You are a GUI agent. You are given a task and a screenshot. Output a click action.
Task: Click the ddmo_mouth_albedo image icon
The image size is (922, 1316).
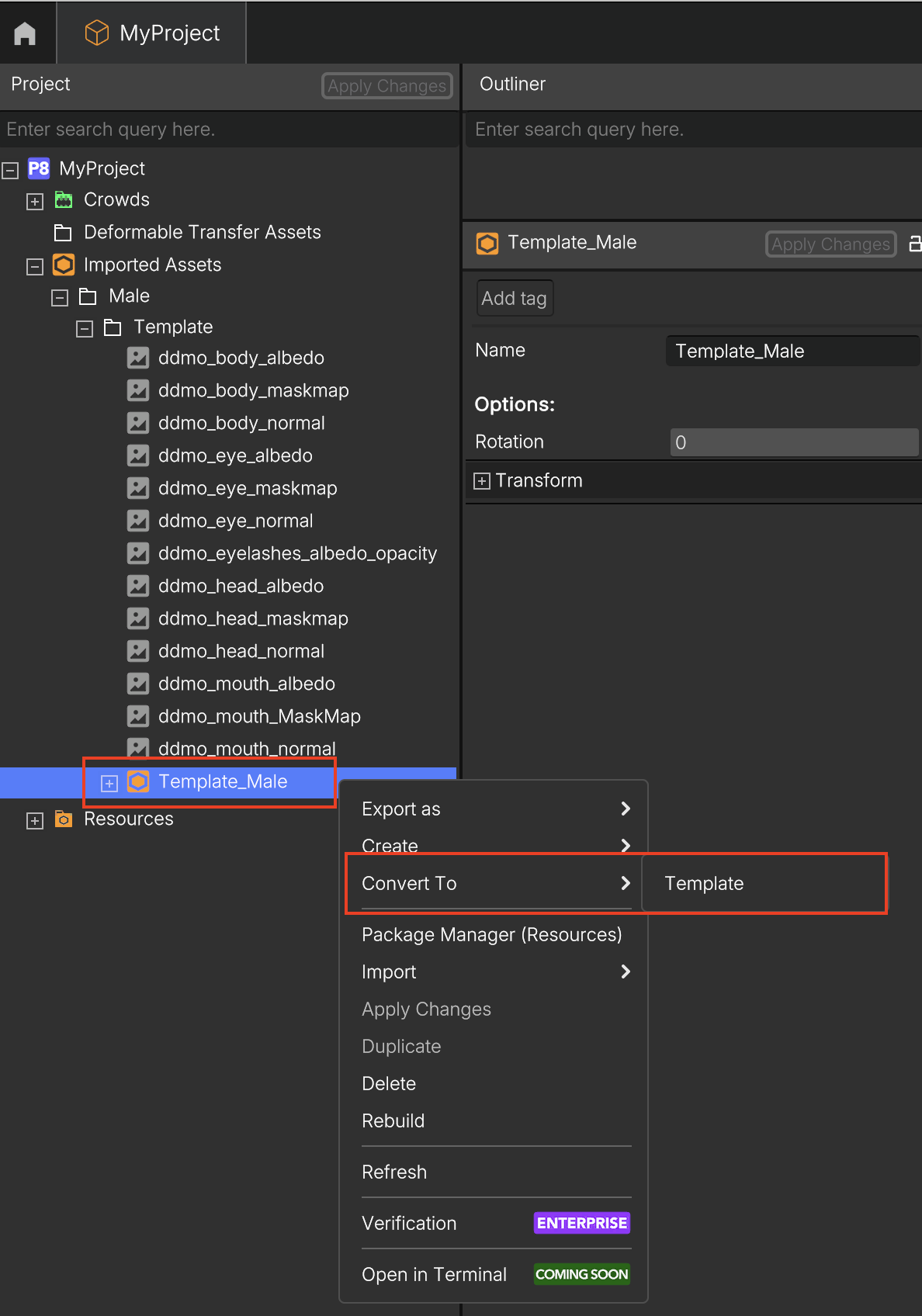tap(138, 684)
